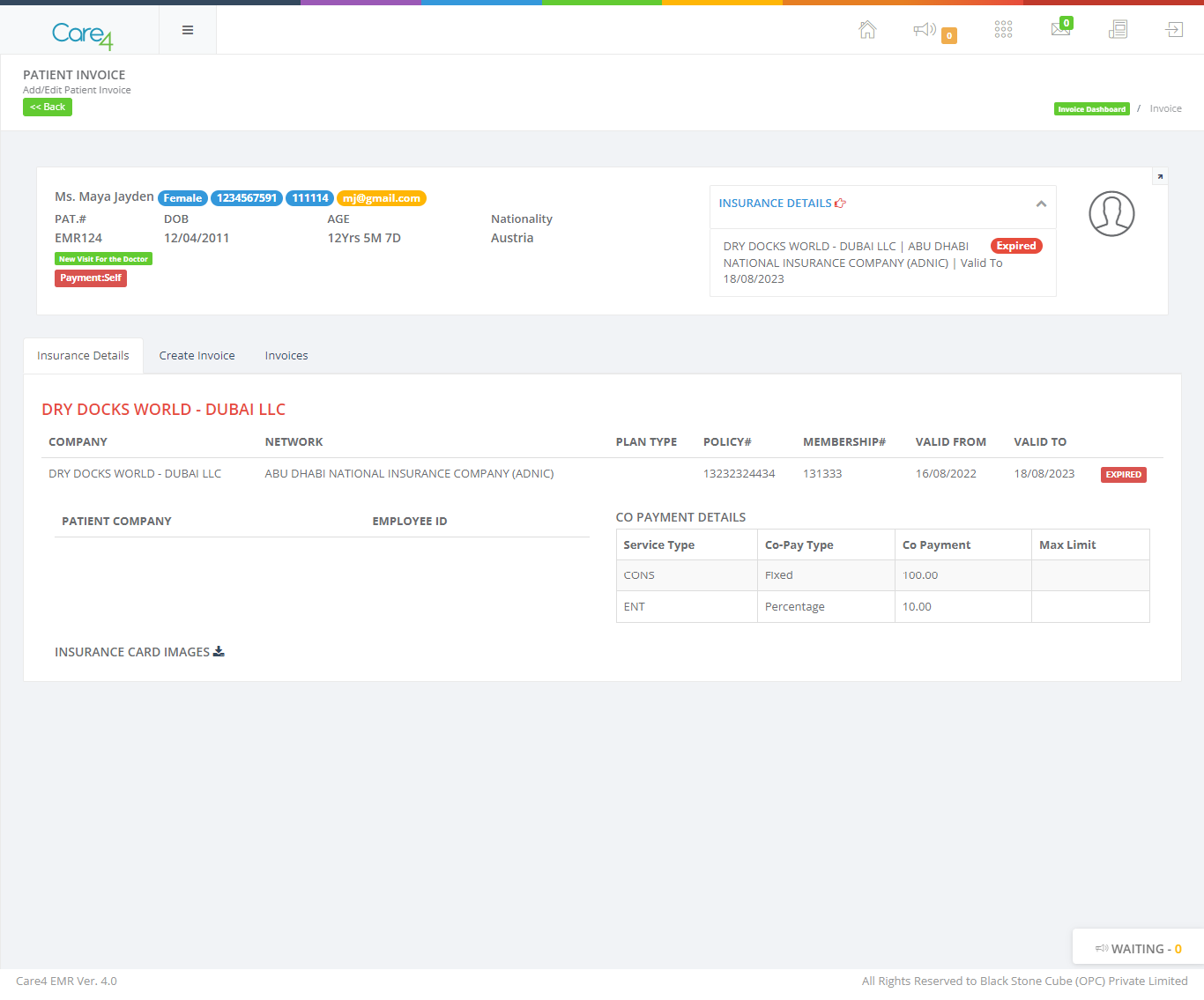Viewport: 1204px width, 1000px height.
Task: Open announcements megaphone icon in header
Action: point(925,30)
